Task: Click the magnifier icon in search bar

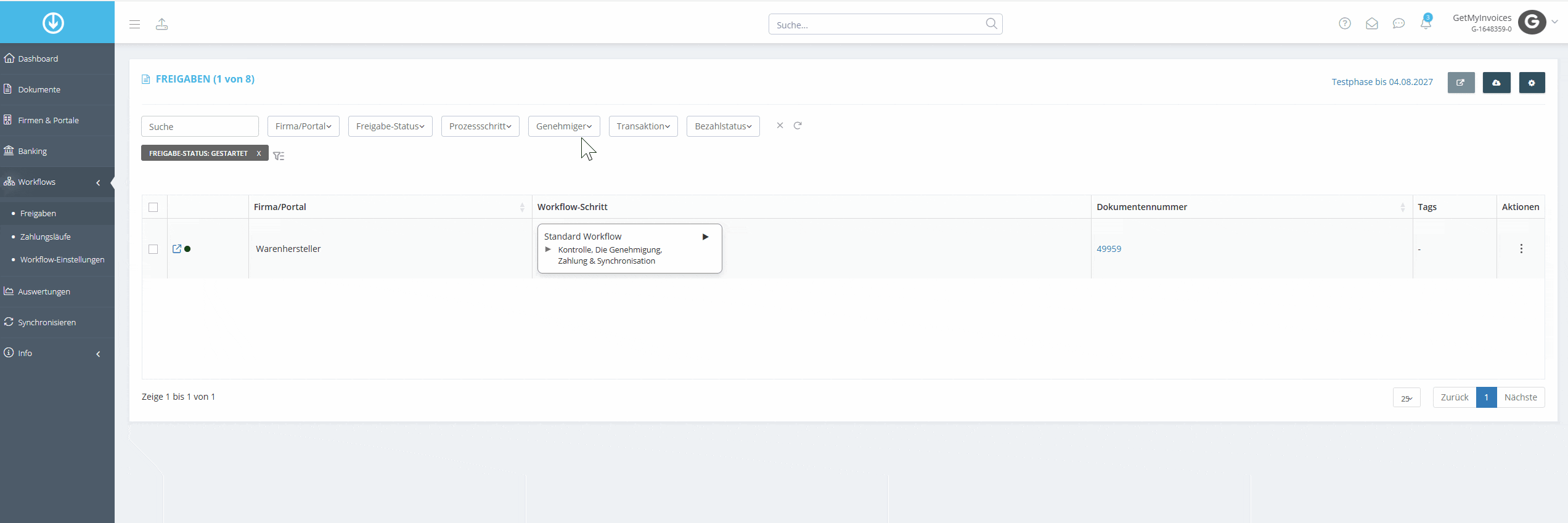Action: (x=991, y=23)
